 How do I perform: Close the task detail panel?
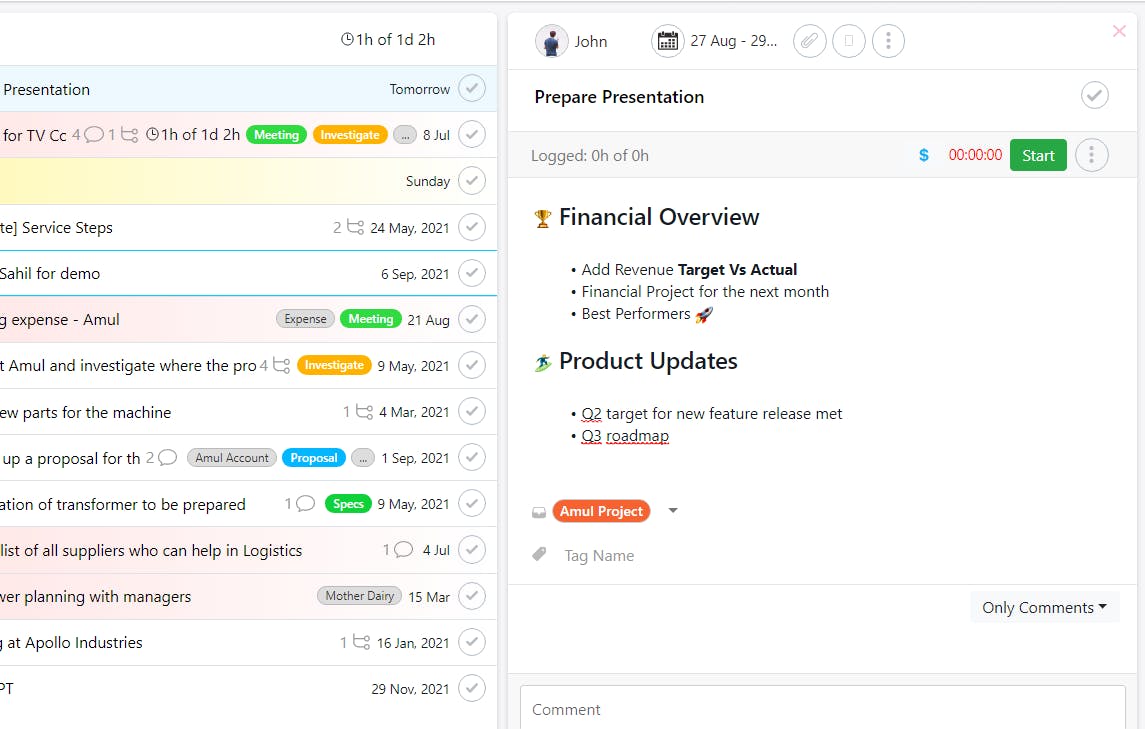click(x=1119, y=31)
